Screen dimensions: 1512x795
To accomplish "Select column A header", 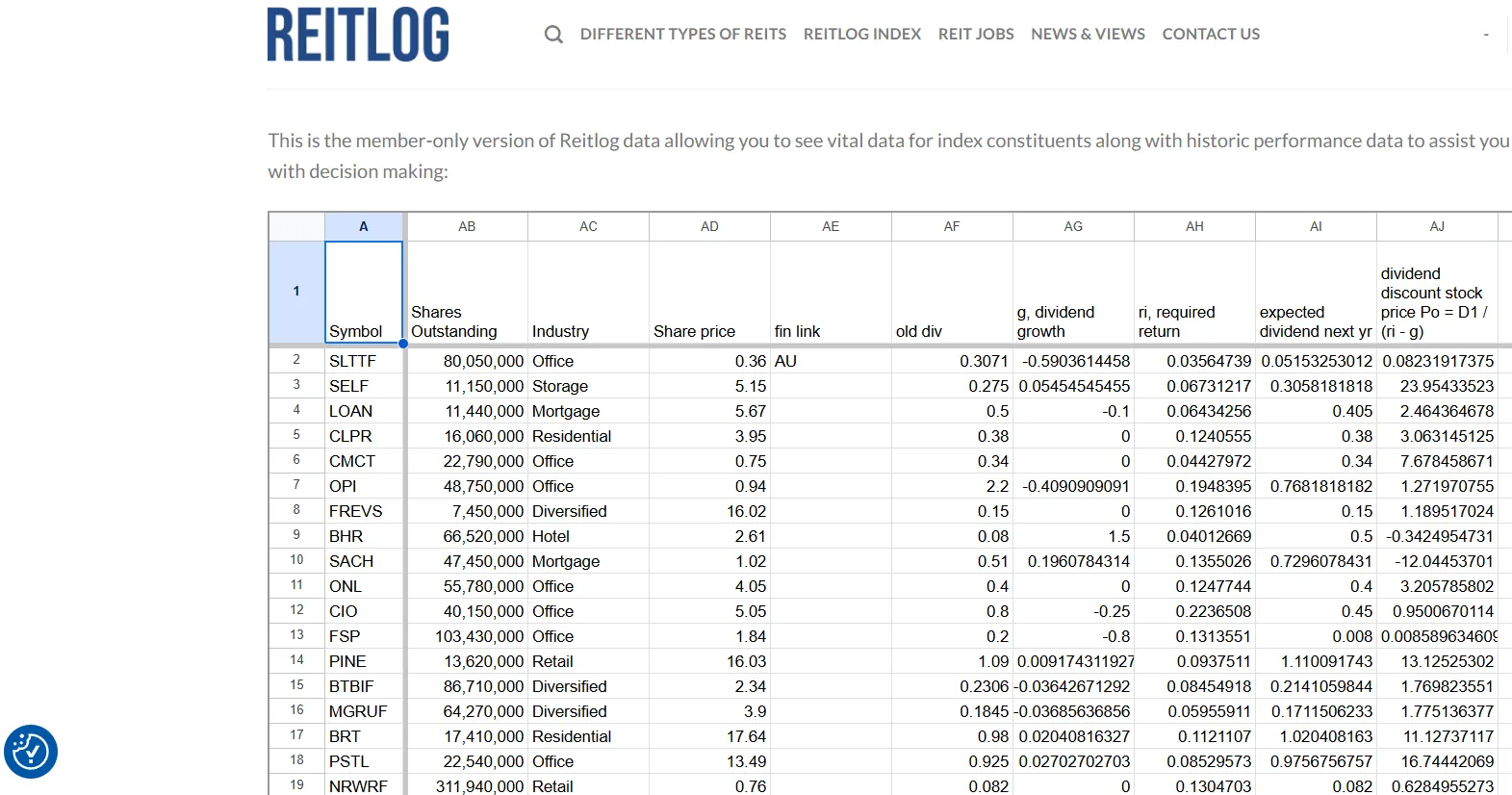I will pos(364,227).
